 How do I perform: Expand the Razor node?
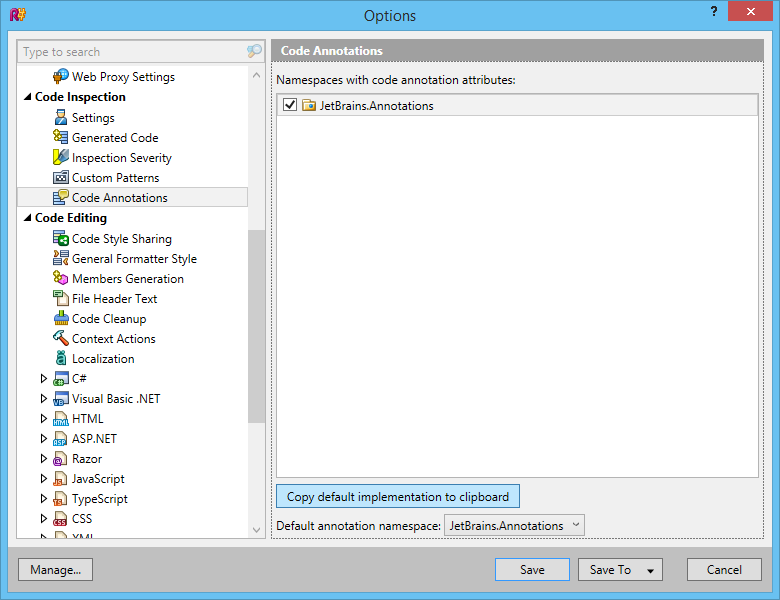pos(44,458)
